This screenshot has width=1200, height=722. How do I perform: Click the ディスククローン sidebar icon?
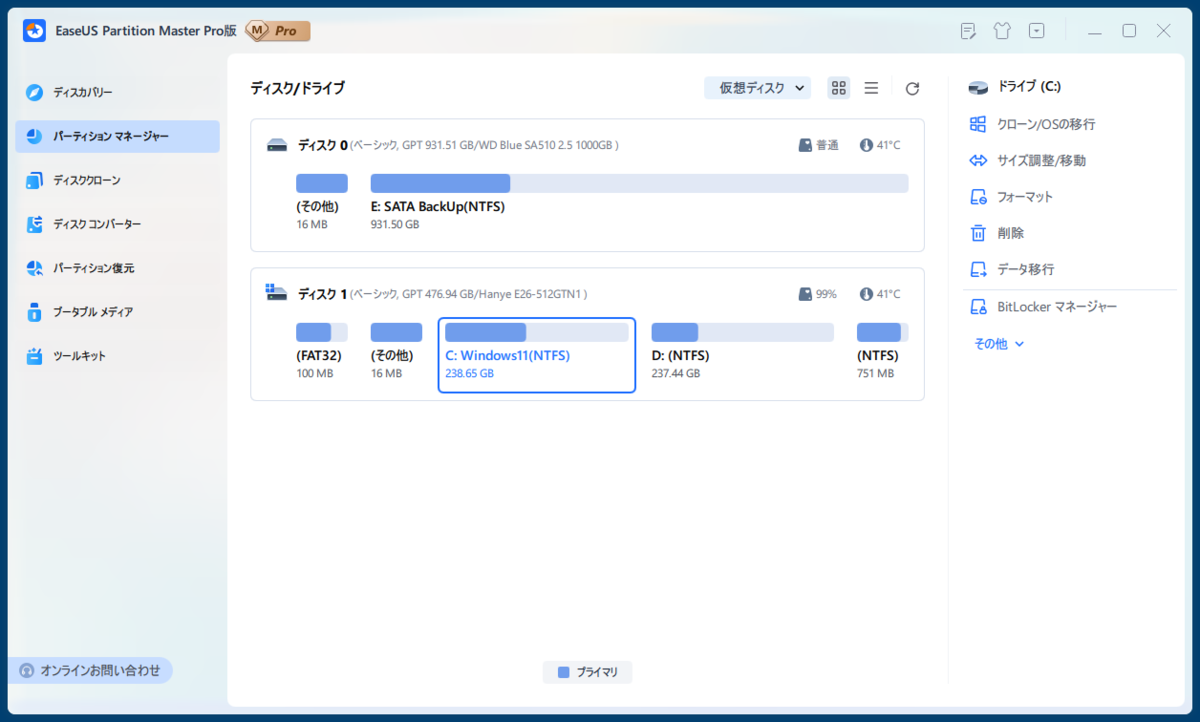point(35,180)
